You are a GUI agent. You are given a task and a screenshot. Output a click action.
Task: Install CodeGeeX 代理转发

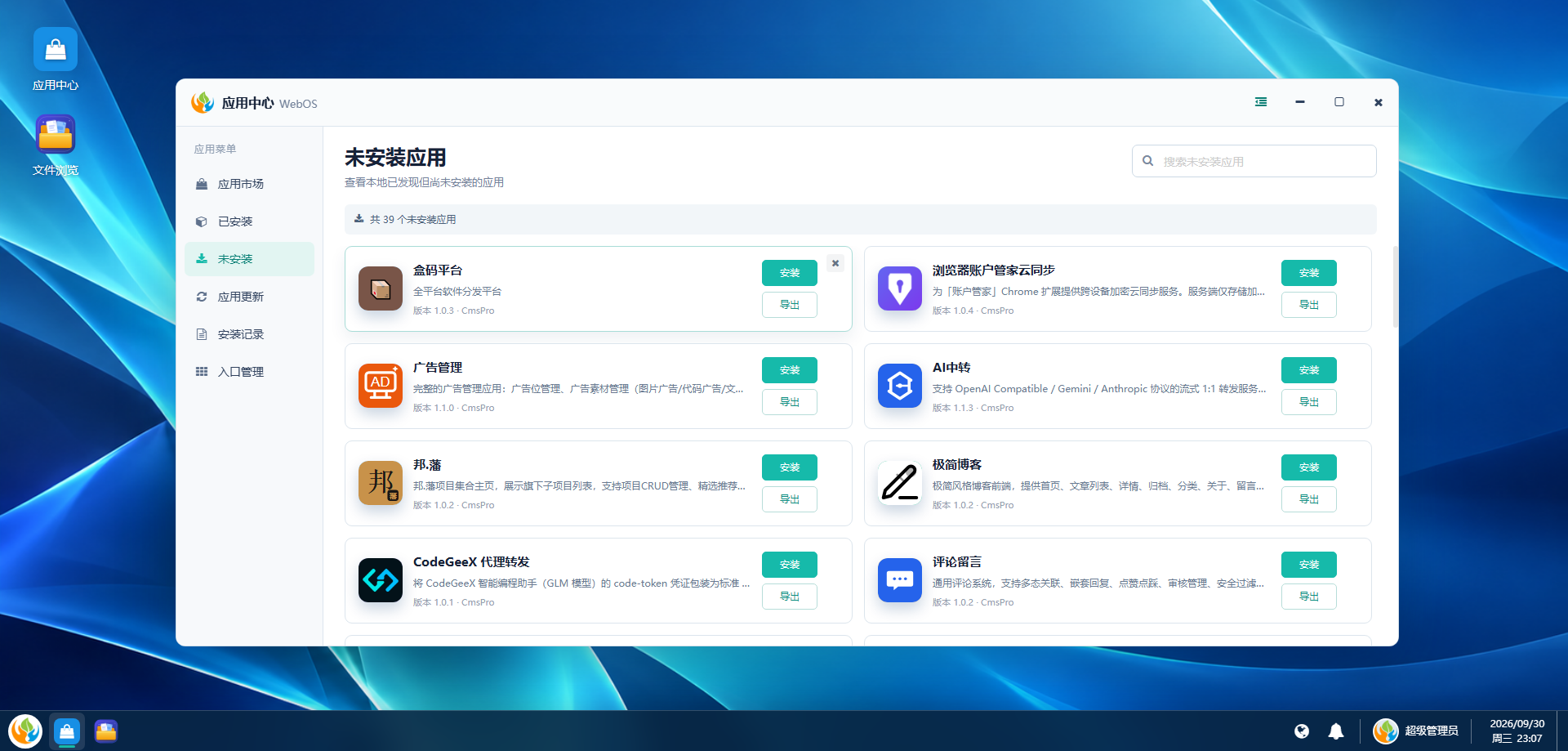pos(790,565)
